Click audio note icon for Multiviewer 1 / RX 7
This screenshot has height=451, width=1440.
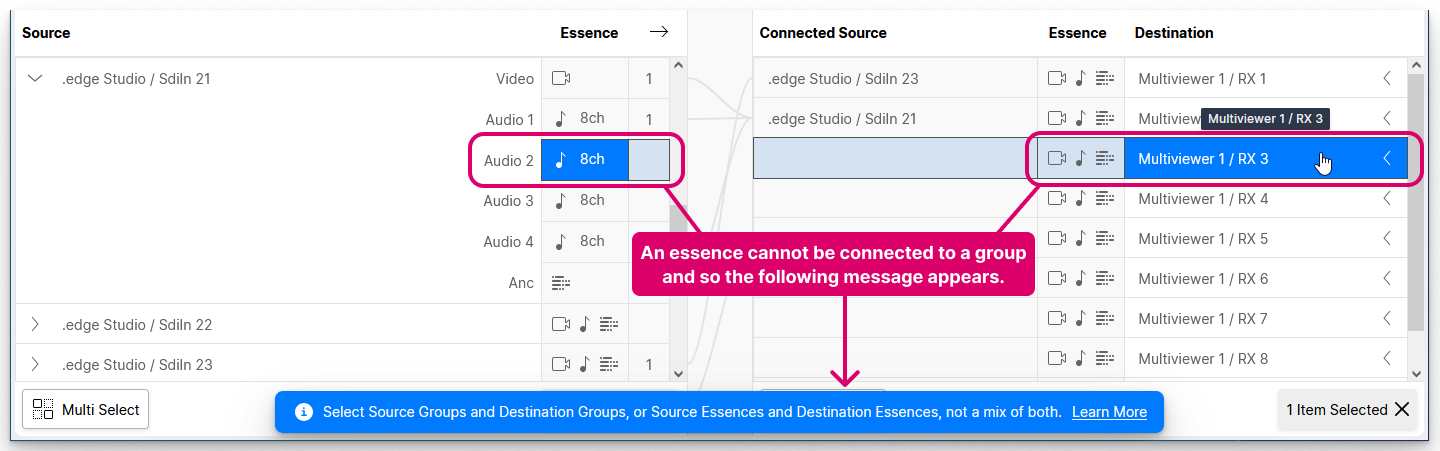pos(1080,319)
